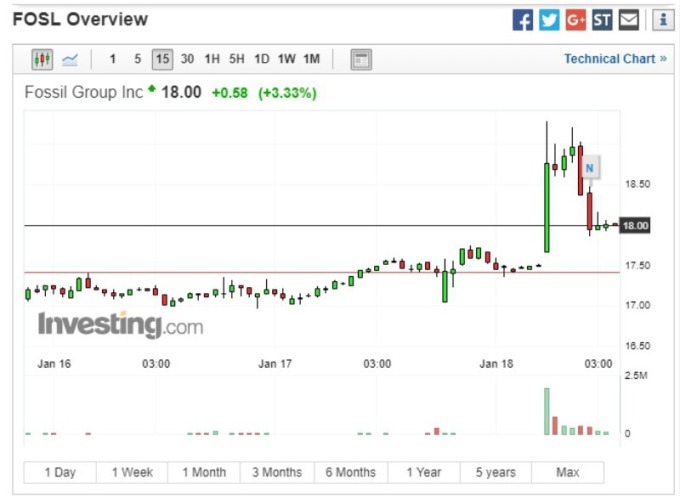680x496 pixels.
Task: Click the Jan 16 date label
Action: (54, 363)
